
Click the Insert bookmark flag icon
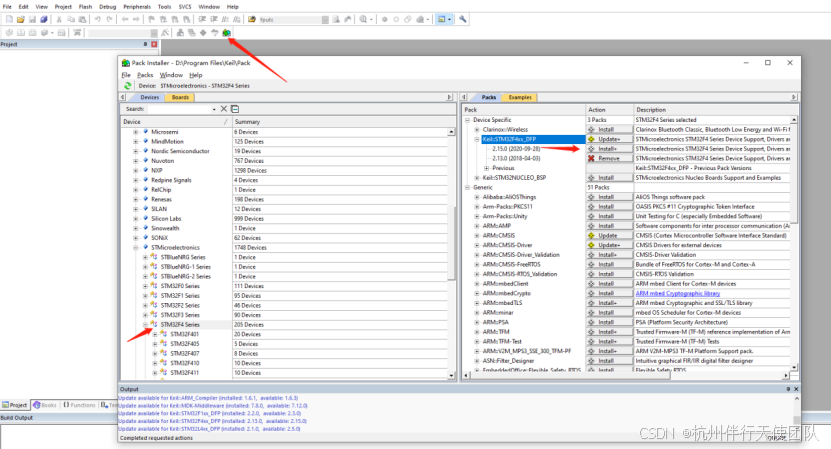point(152,20)
